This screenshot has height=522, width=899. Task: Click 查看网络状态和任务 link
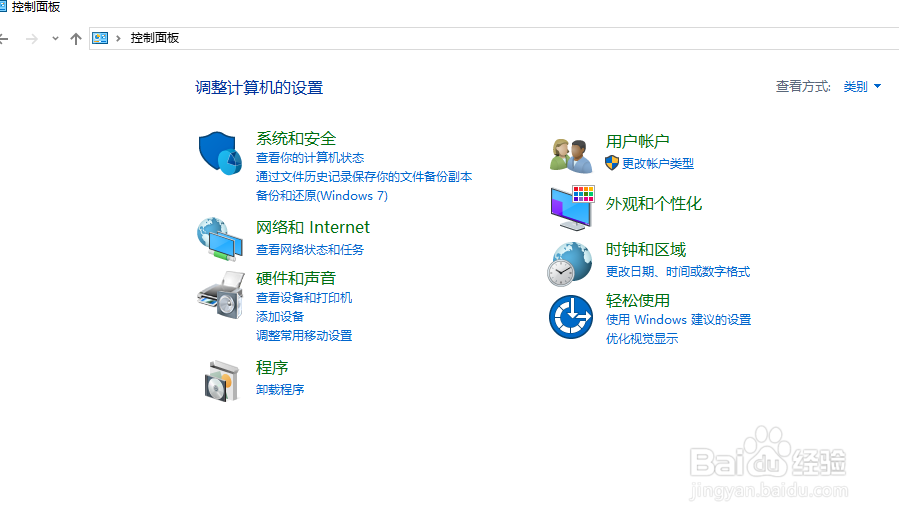pos(310,250)
